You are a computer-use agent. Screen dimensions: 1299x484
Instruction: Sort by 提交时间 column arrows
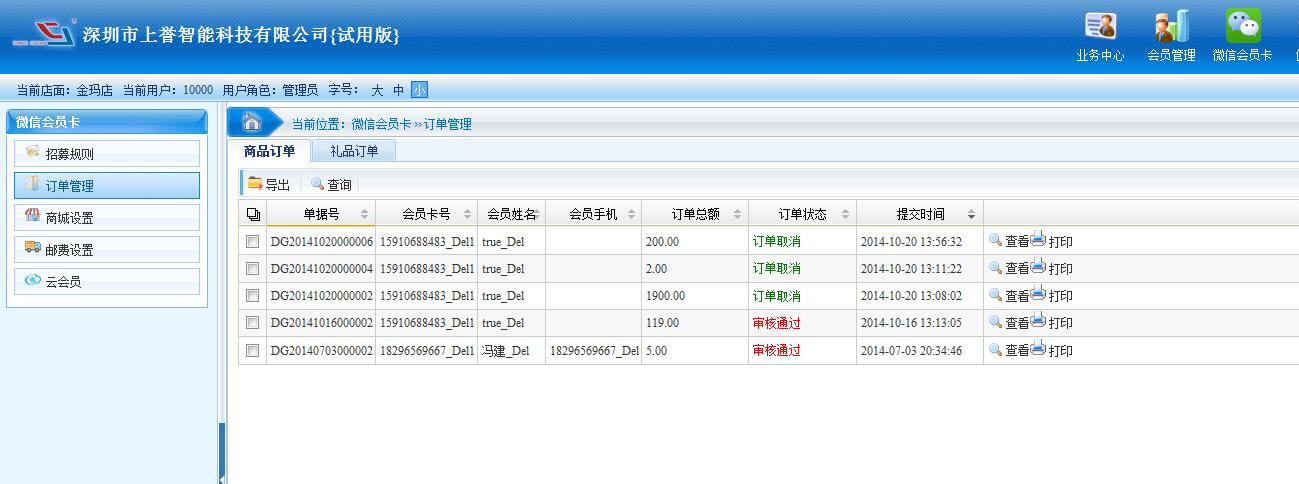(970, 214)
